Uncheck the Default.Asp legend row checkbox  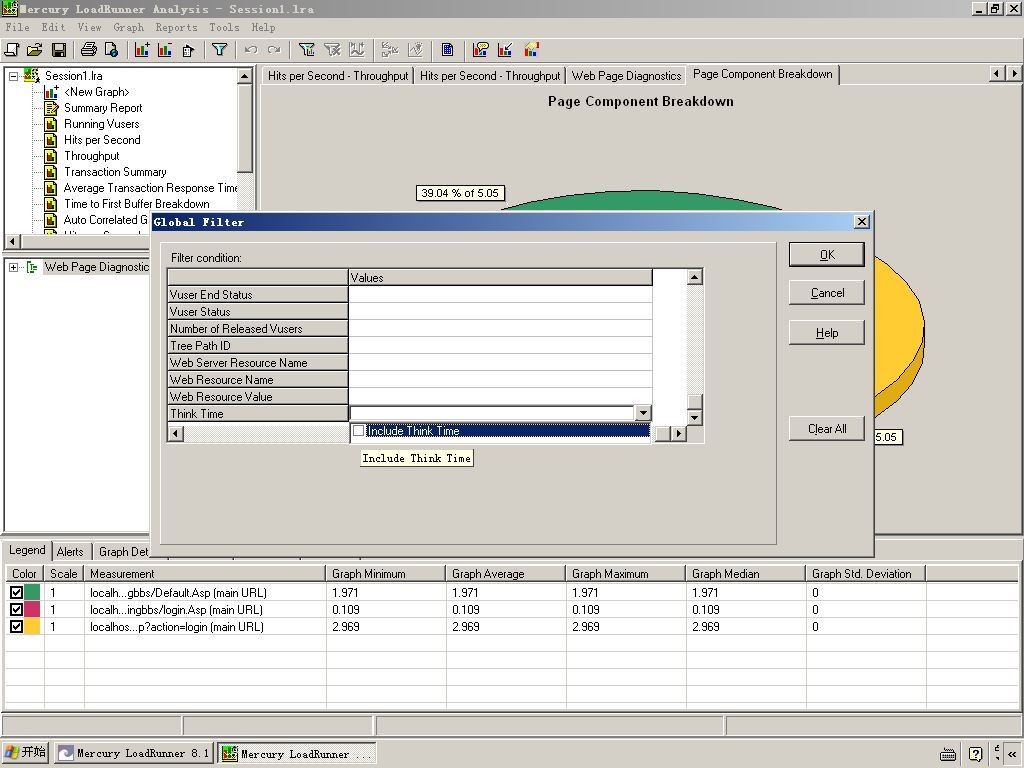coord(16,593)
